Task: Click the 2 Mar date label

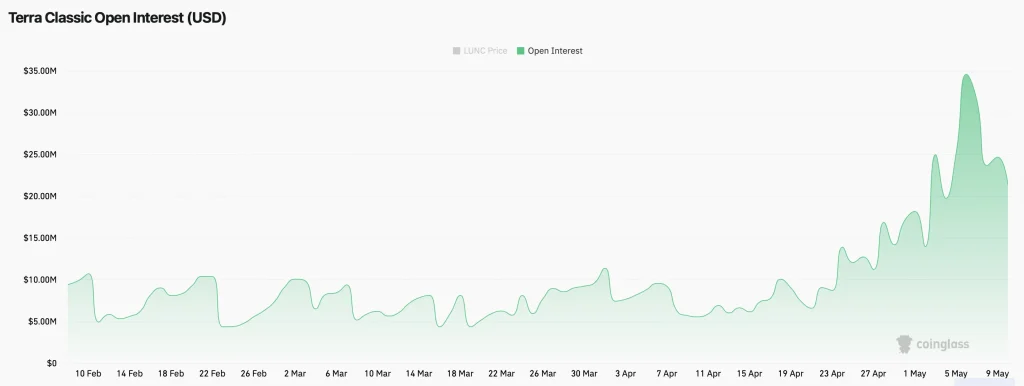Action: [295, 374]
